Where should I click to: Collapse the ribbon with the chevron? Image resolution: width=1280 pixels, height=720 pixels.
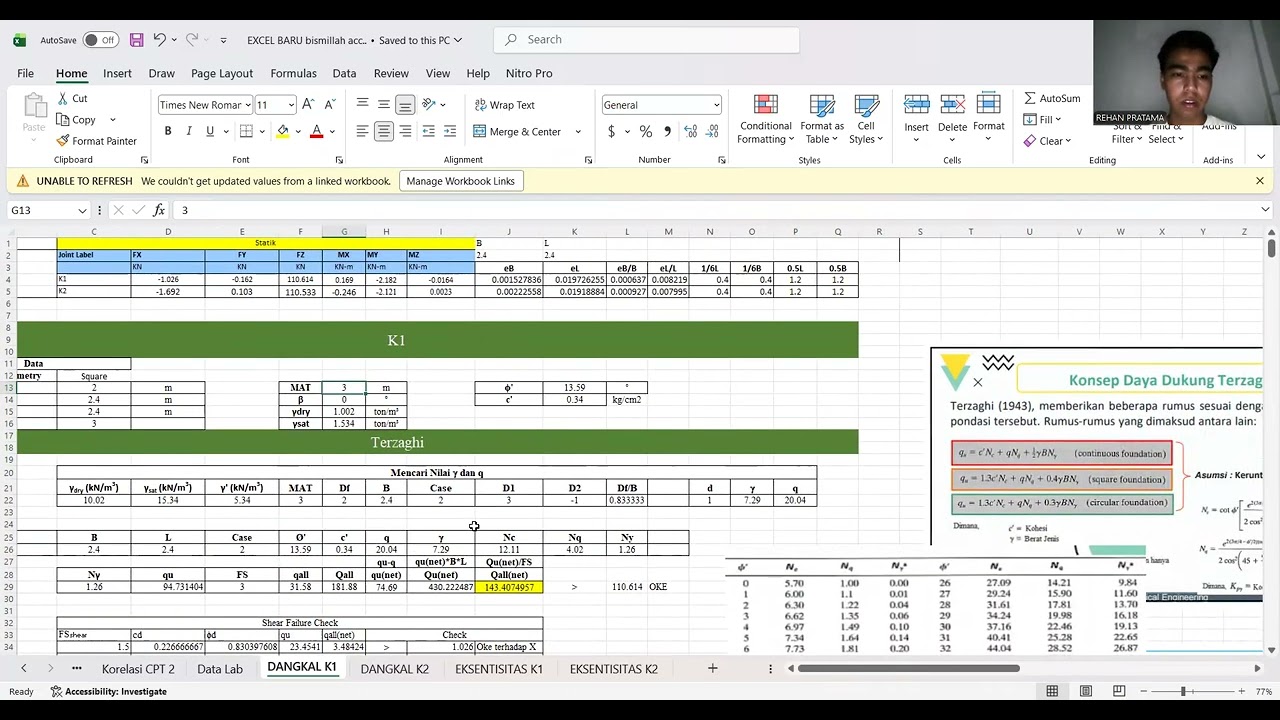tap(1260, 157)
